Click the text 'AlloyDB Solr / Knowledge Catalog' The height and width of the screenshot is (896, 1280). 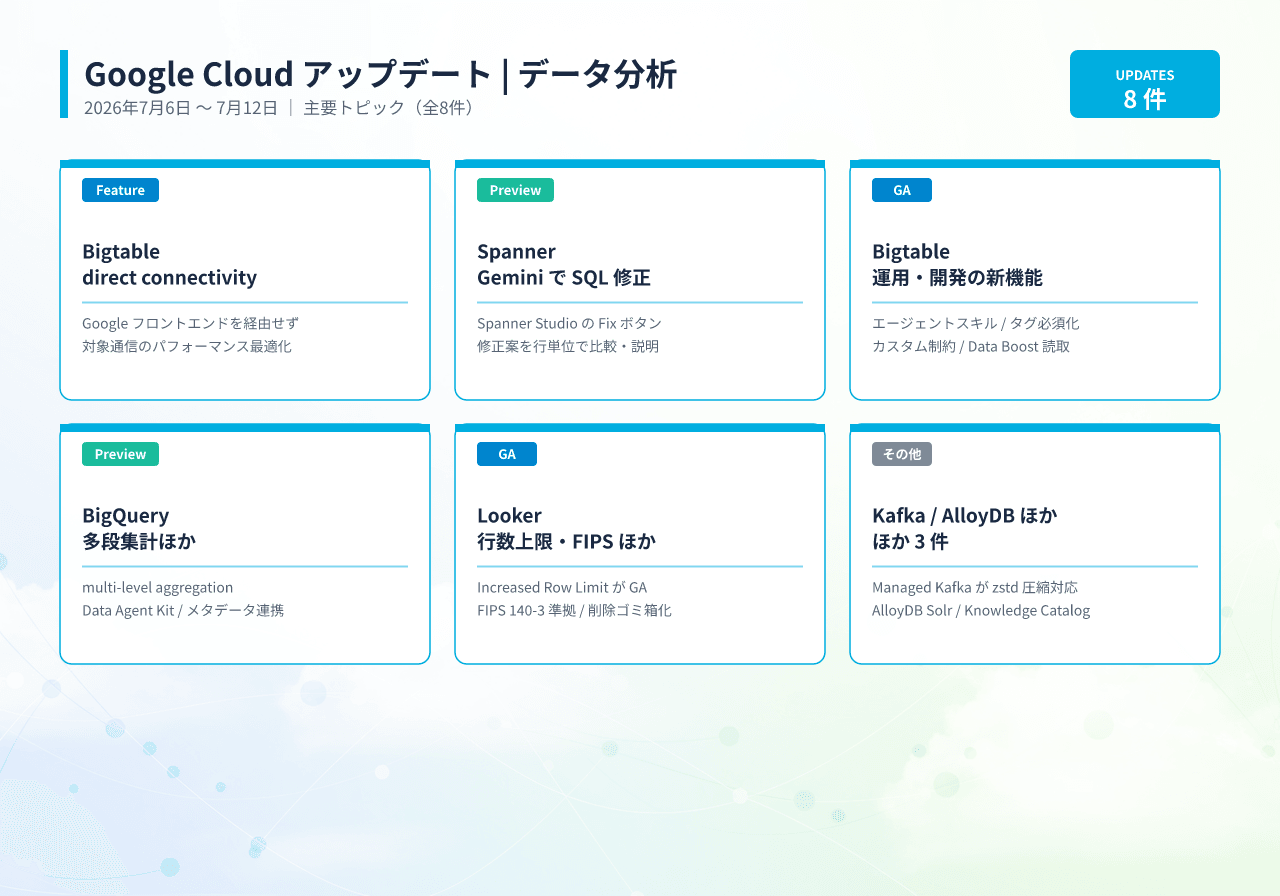point(981,610)
